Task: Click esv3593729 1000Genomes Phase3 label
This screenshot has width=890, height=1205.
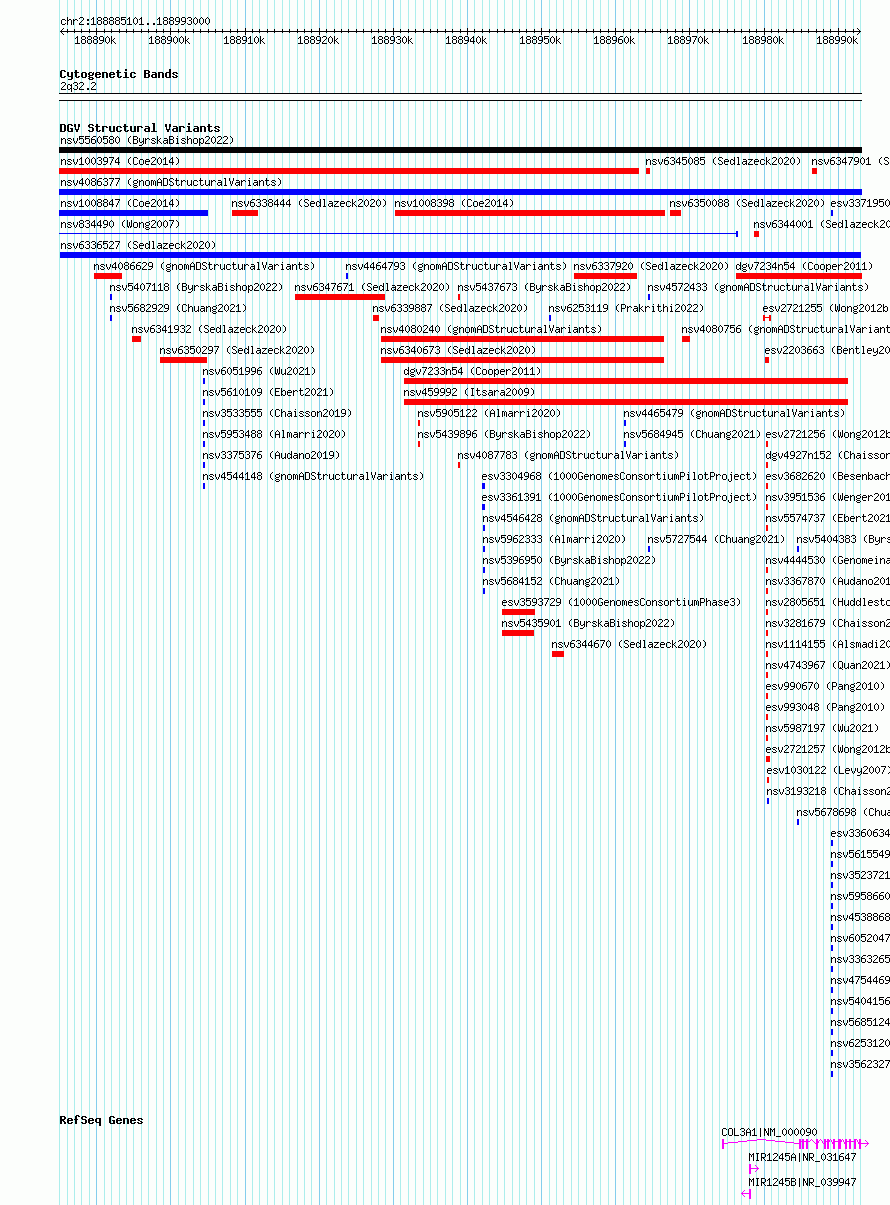Action: [622, 602]
